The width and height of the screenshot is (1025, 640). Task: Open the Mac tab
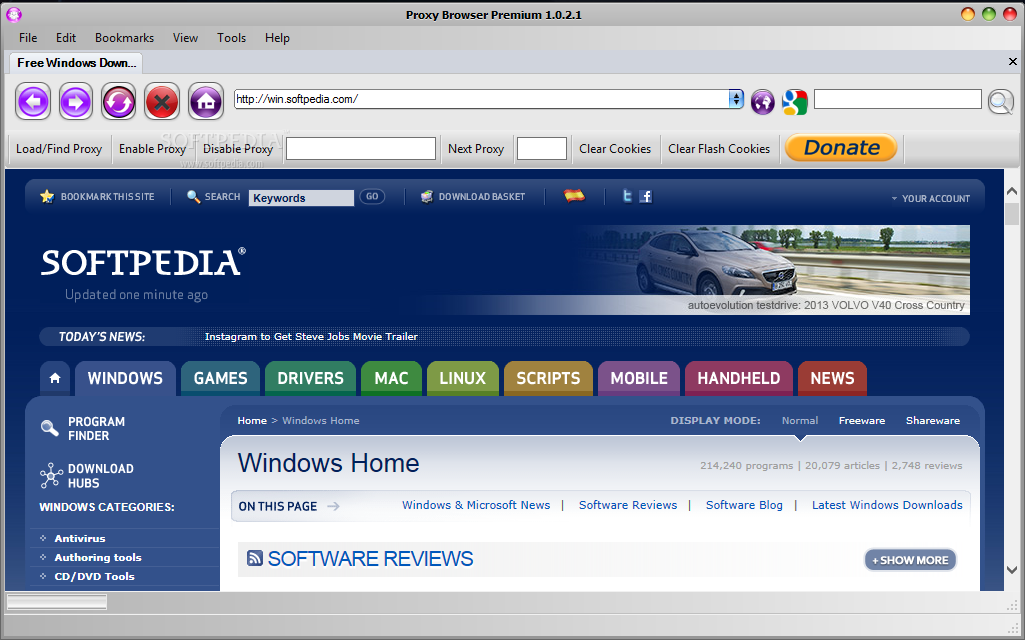coord(392,379)
